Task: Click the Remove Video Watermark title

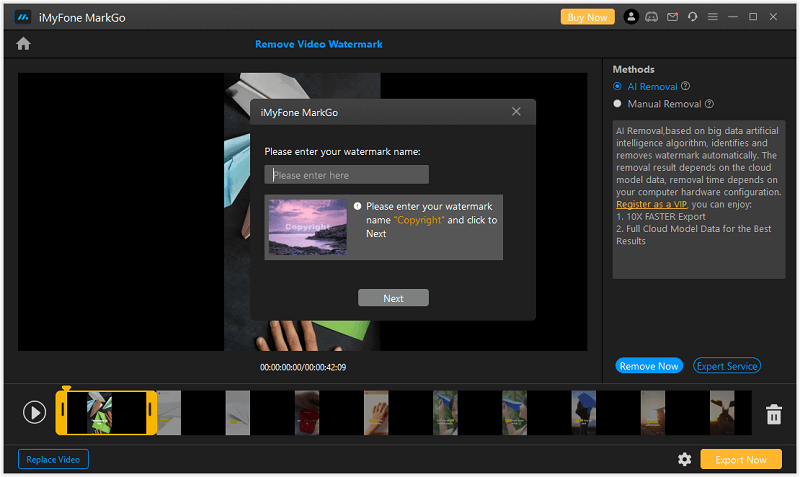Action: tap(319, 44)
